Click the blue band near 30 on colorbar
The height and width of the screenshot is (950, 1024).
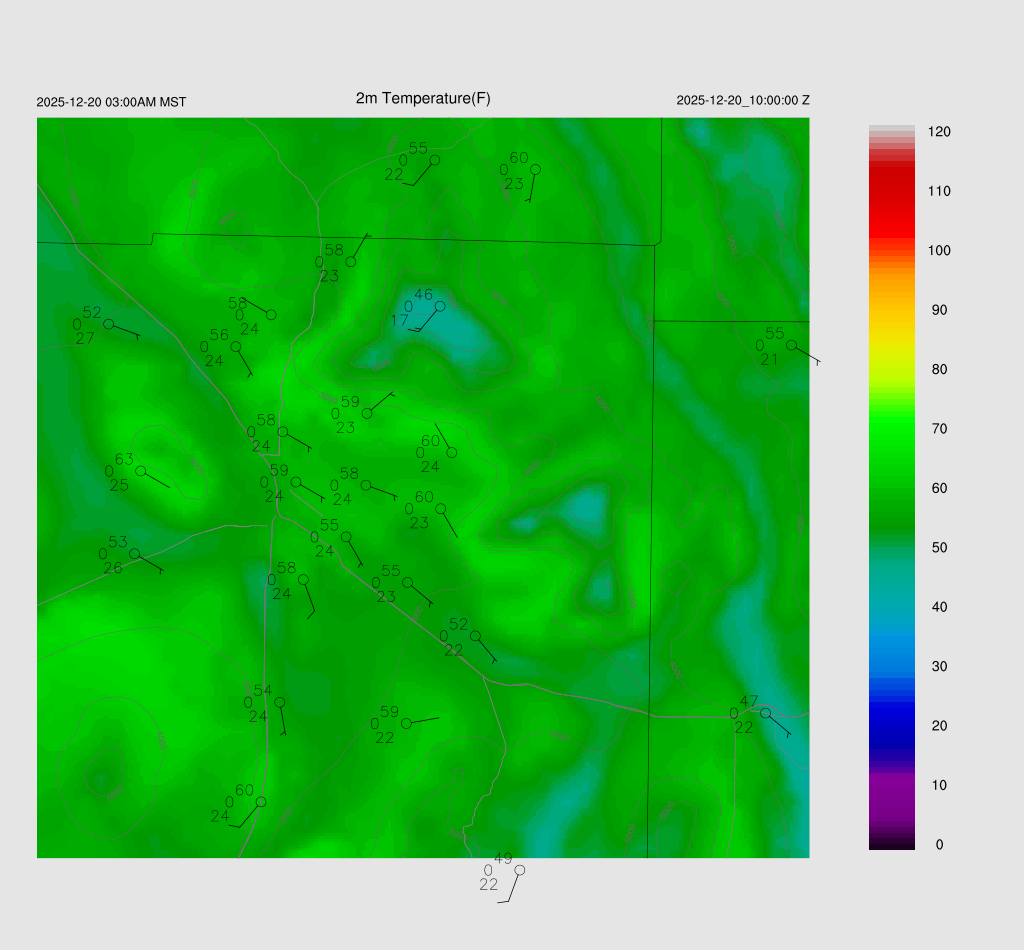coord(891,666)
